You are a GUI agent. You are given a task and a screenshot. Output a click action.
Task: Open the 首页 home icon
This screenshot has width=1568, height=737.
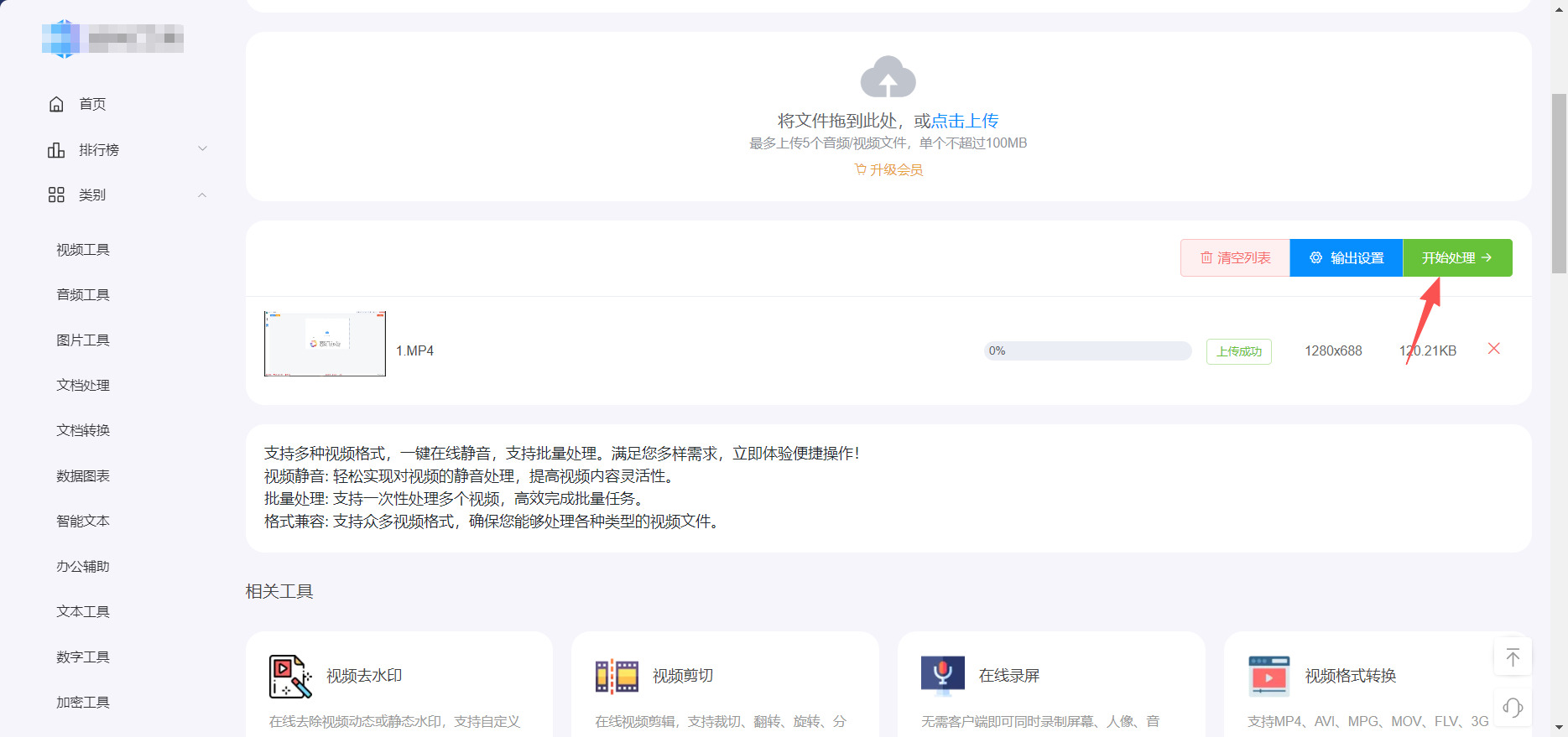(56, 104)
